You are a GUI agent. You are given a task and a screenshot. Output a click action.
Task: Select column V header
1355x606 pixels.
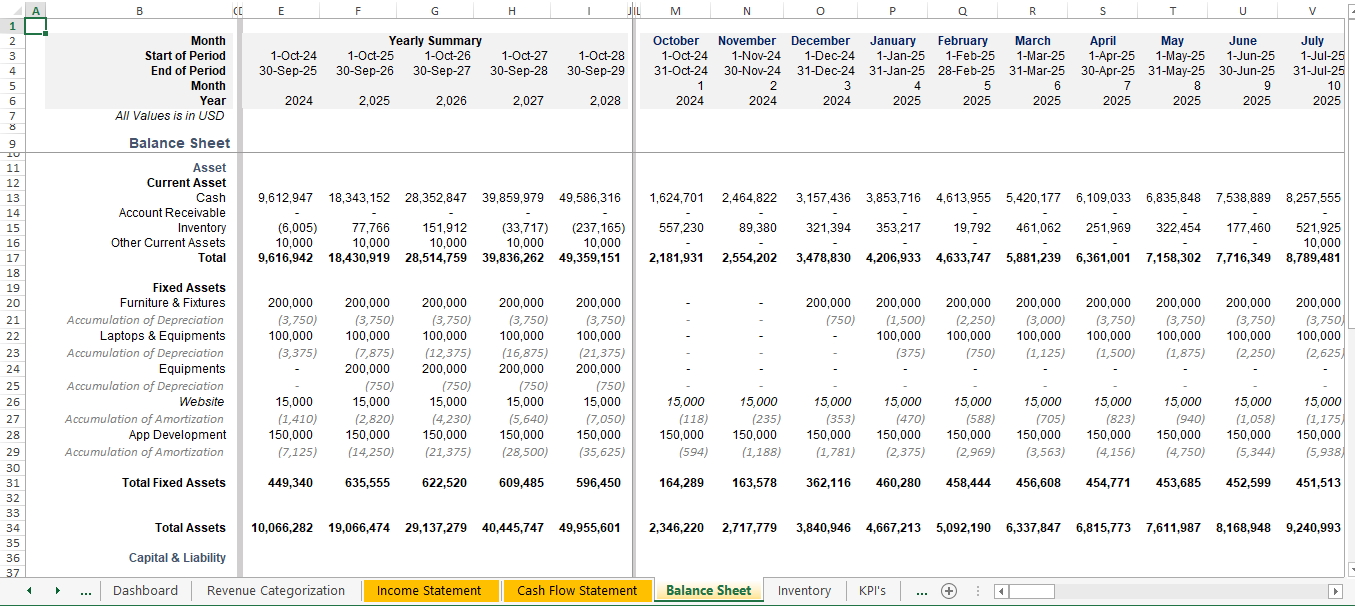pyautogui.click(x=1312, y=10)
